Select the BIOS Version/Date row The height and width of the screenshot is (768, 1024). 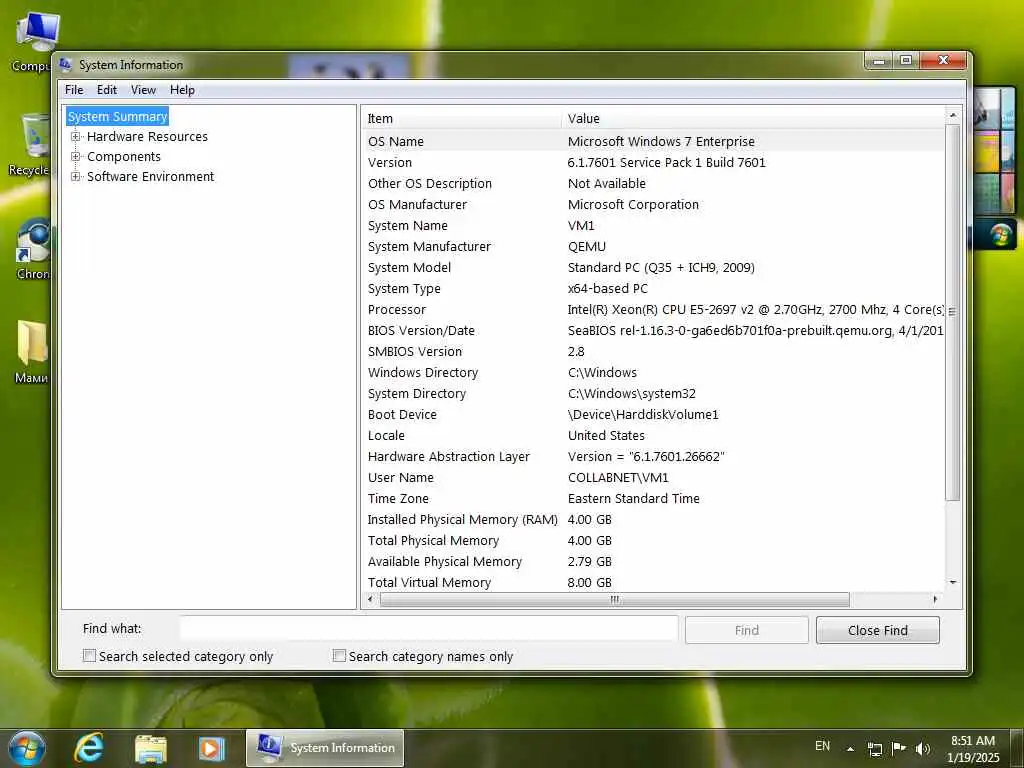click(653, 330)
